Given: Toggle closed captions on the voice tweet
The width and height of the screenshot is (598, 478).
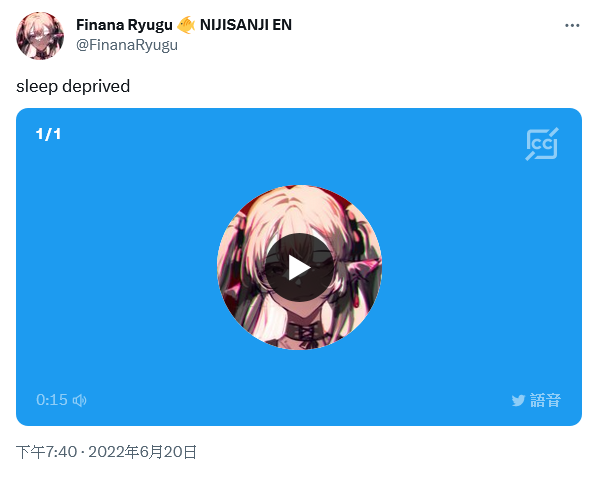Looking at the screenshot, I should click(542, 144).
